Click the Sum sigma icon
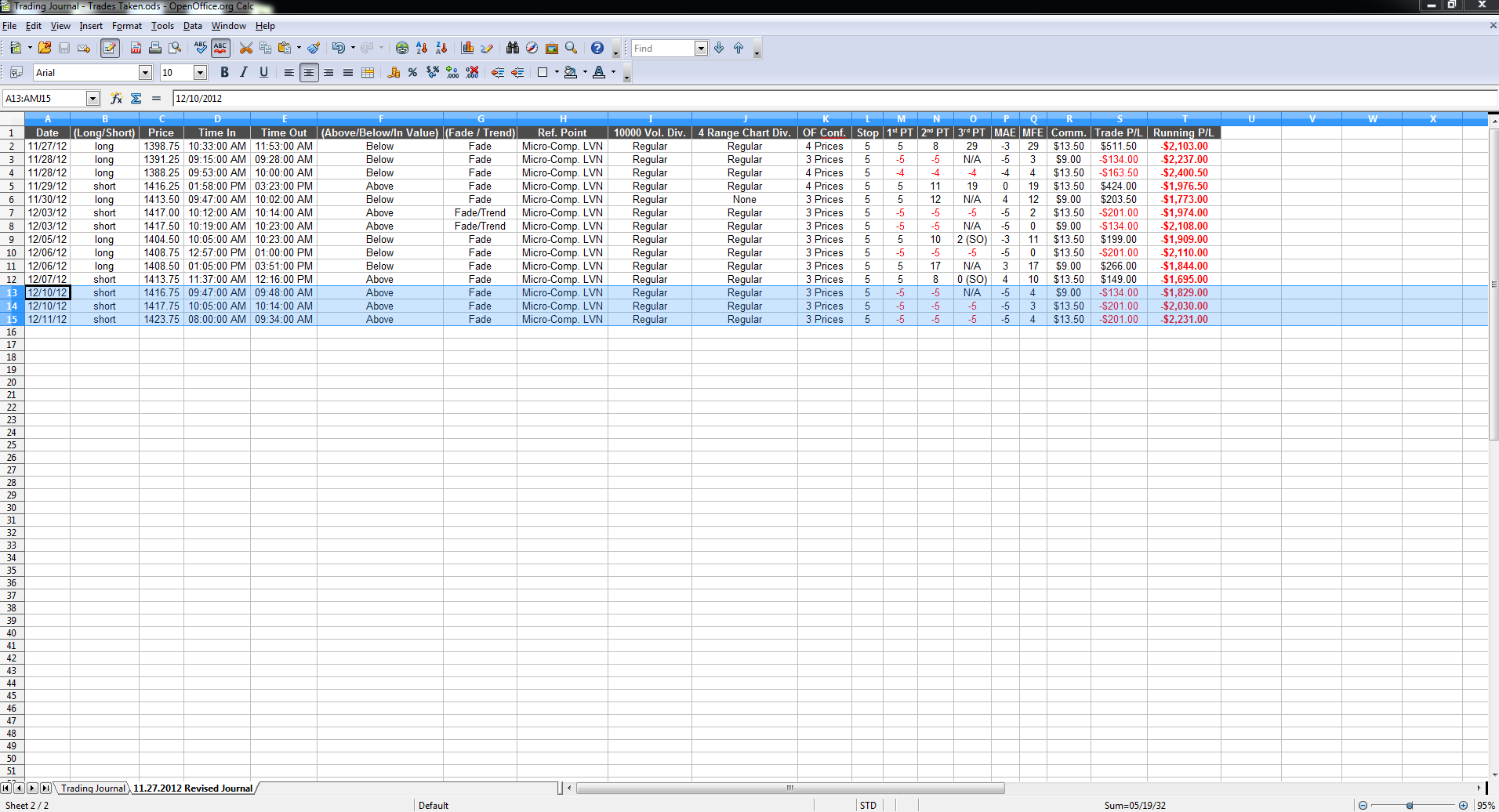The width and height of the screenshot is (1499, 812). (x=136, y=98)
